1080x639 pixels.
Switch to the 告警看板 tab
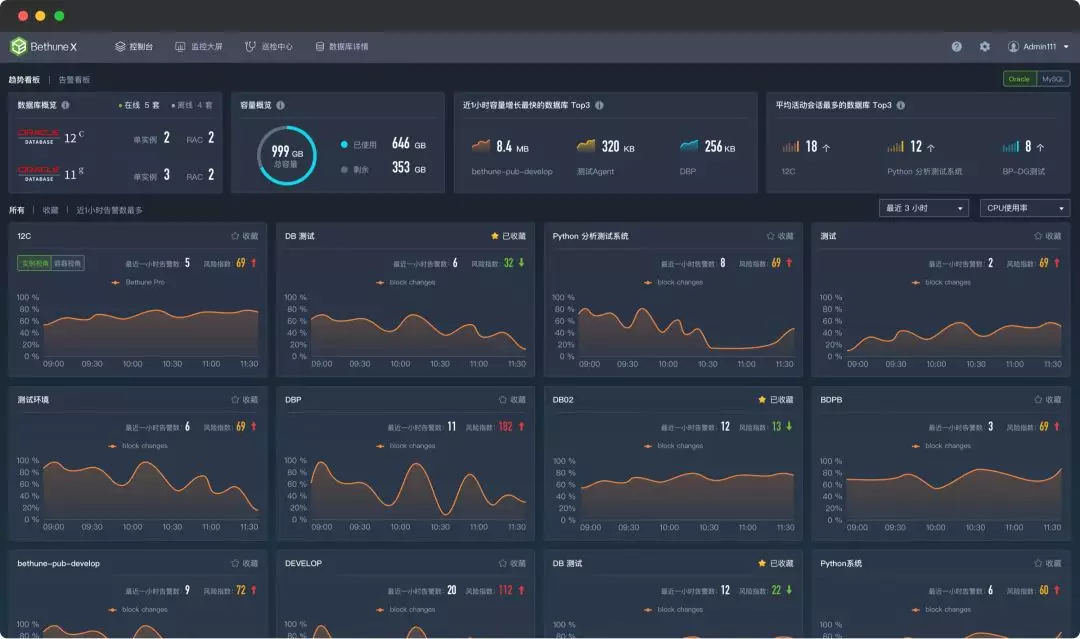click(x=74, y=79)
